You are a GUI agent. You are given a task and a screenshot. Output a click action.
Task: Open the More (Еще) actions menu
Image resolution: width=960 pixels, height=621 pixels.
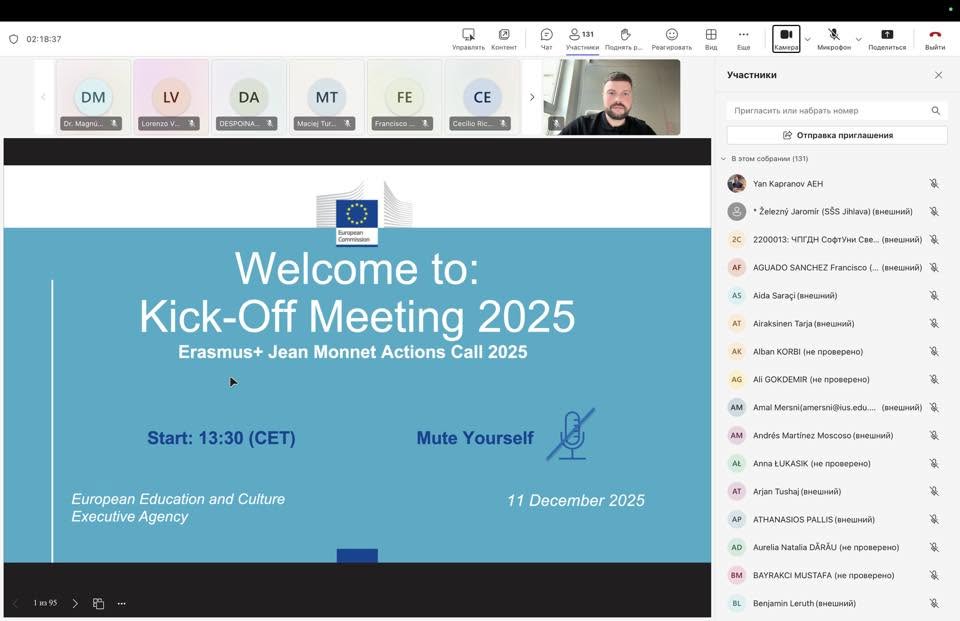coord(743,39)
